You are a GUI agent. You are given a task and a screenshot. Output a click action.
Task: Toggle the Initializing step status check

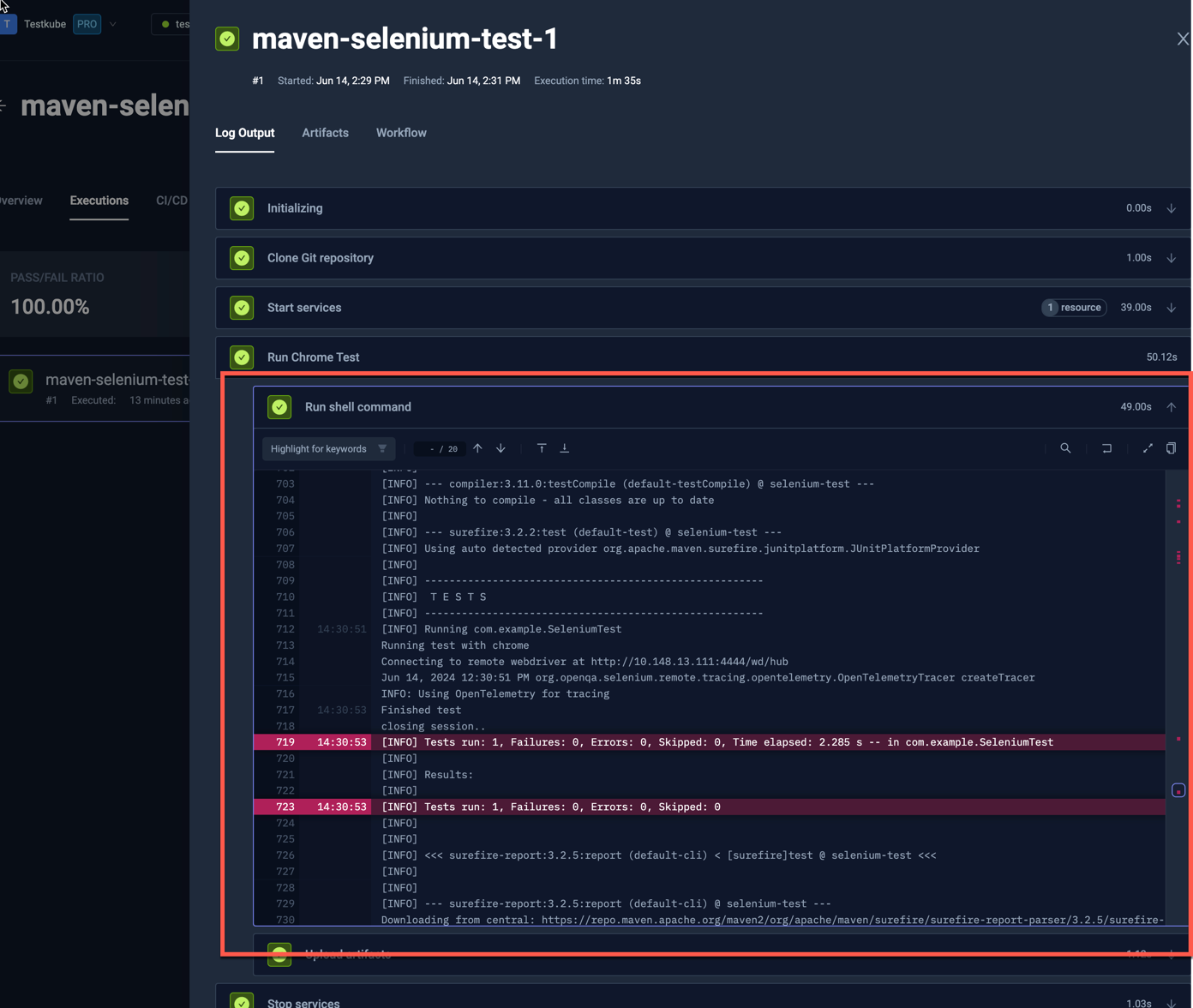[x=242, y=207]
